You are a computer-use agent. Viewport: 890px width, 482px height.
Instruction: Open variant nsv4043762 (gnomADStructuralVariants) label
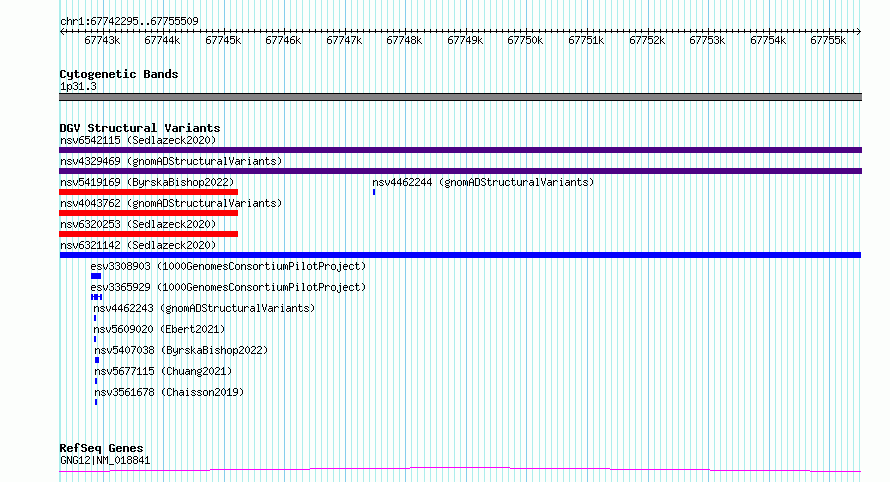point(171,203)
